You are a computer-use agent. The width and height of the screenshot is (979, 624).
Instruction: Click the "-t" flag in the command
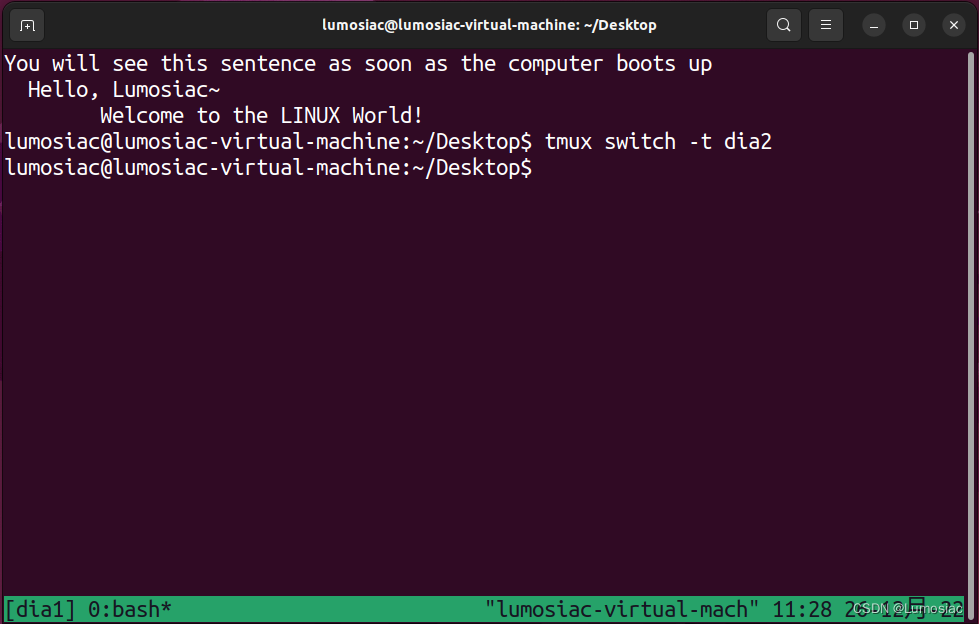(x=700, y=142)
